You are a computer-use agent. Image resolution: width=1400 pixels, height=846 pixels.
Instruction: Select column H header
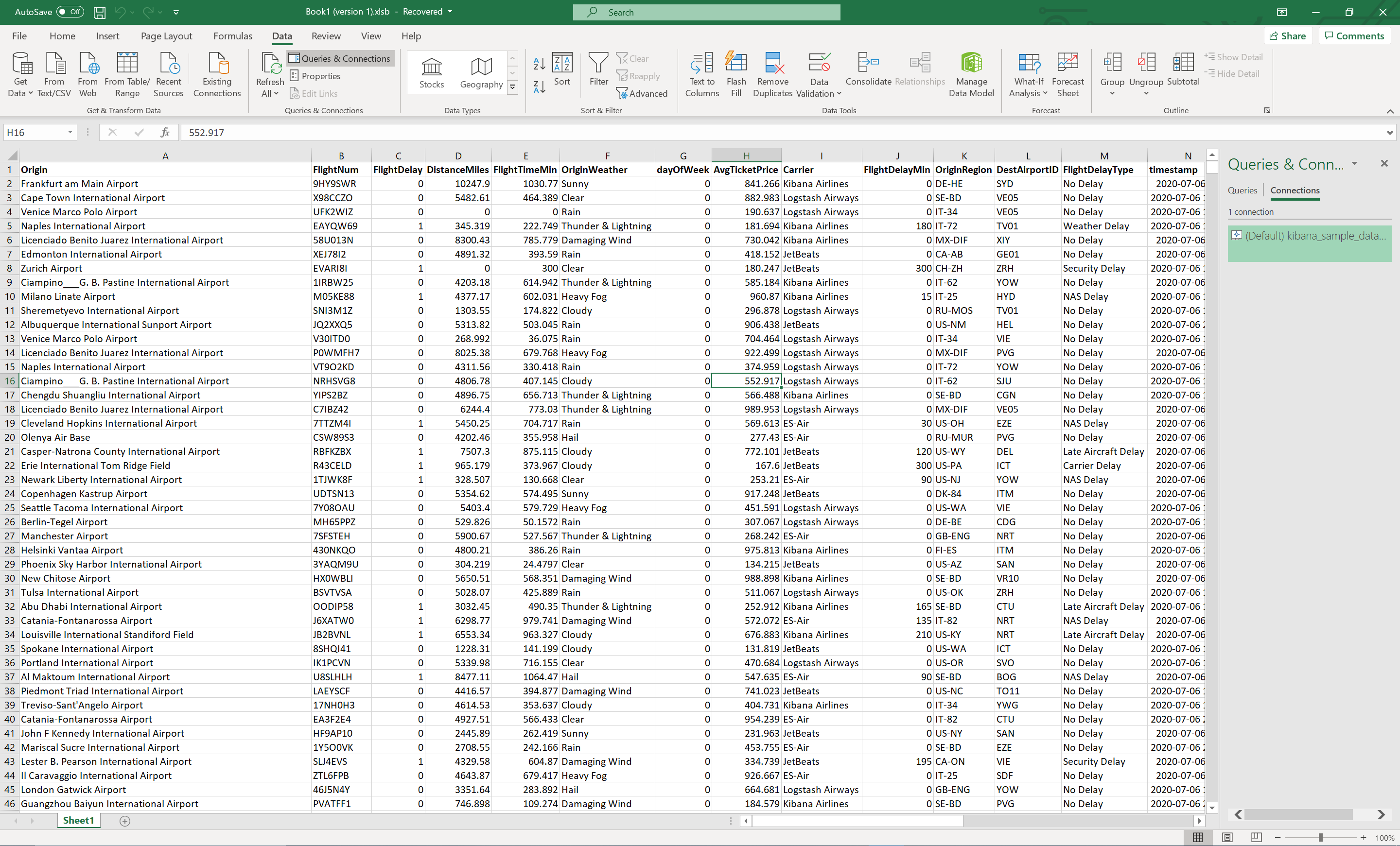(746, 155)
